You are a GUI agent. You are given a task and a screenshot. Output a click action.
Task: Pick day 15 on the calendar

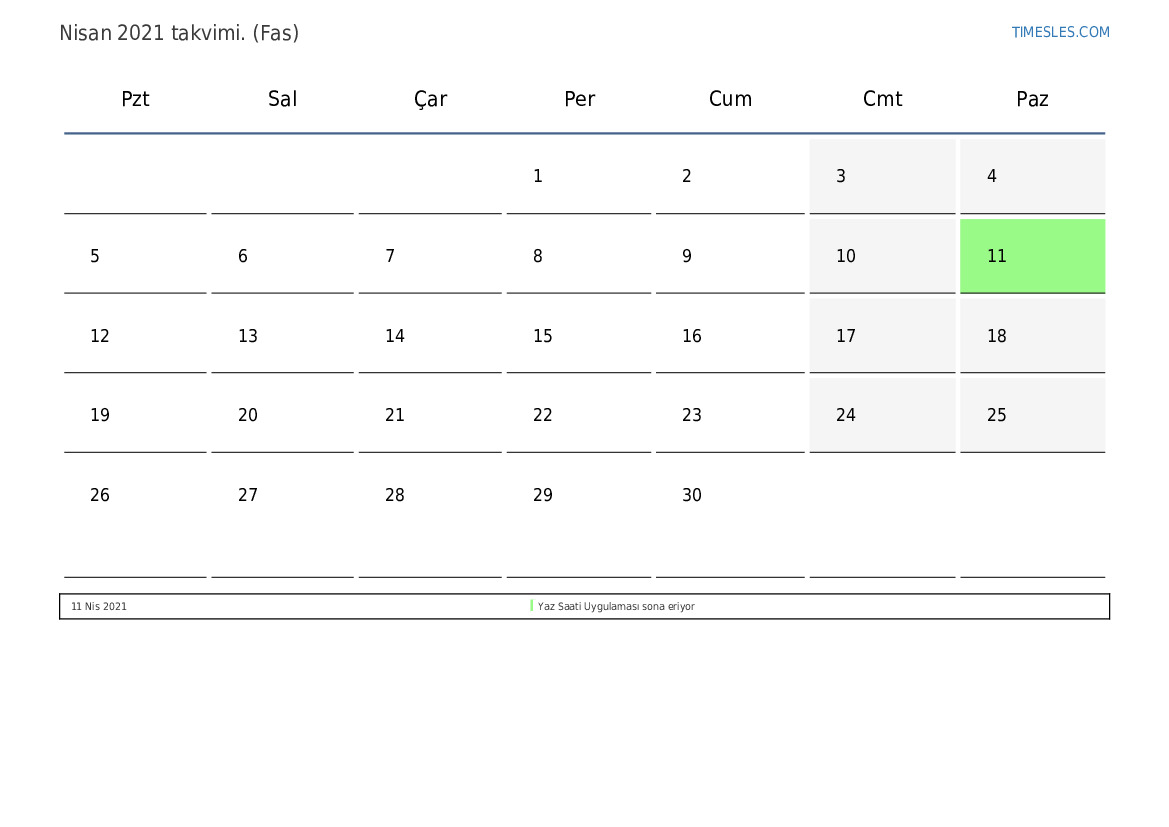pyautogui.click(x=579, y=336)
